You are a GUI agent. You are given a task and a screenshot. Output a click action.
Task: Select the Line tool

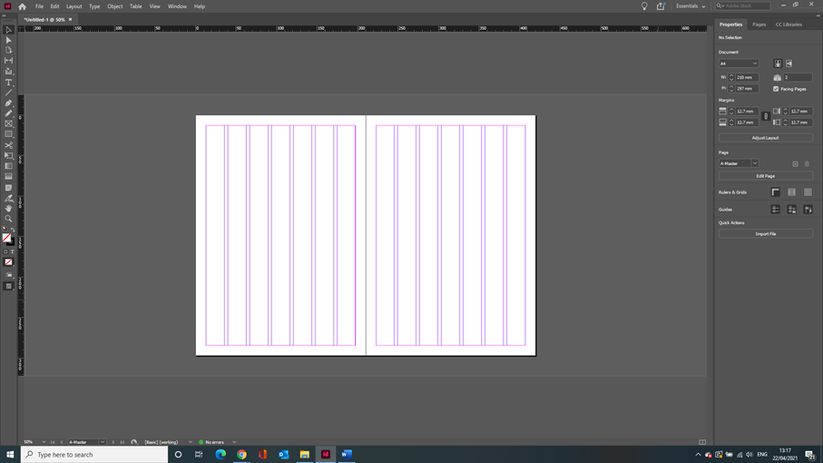(8, 93)
